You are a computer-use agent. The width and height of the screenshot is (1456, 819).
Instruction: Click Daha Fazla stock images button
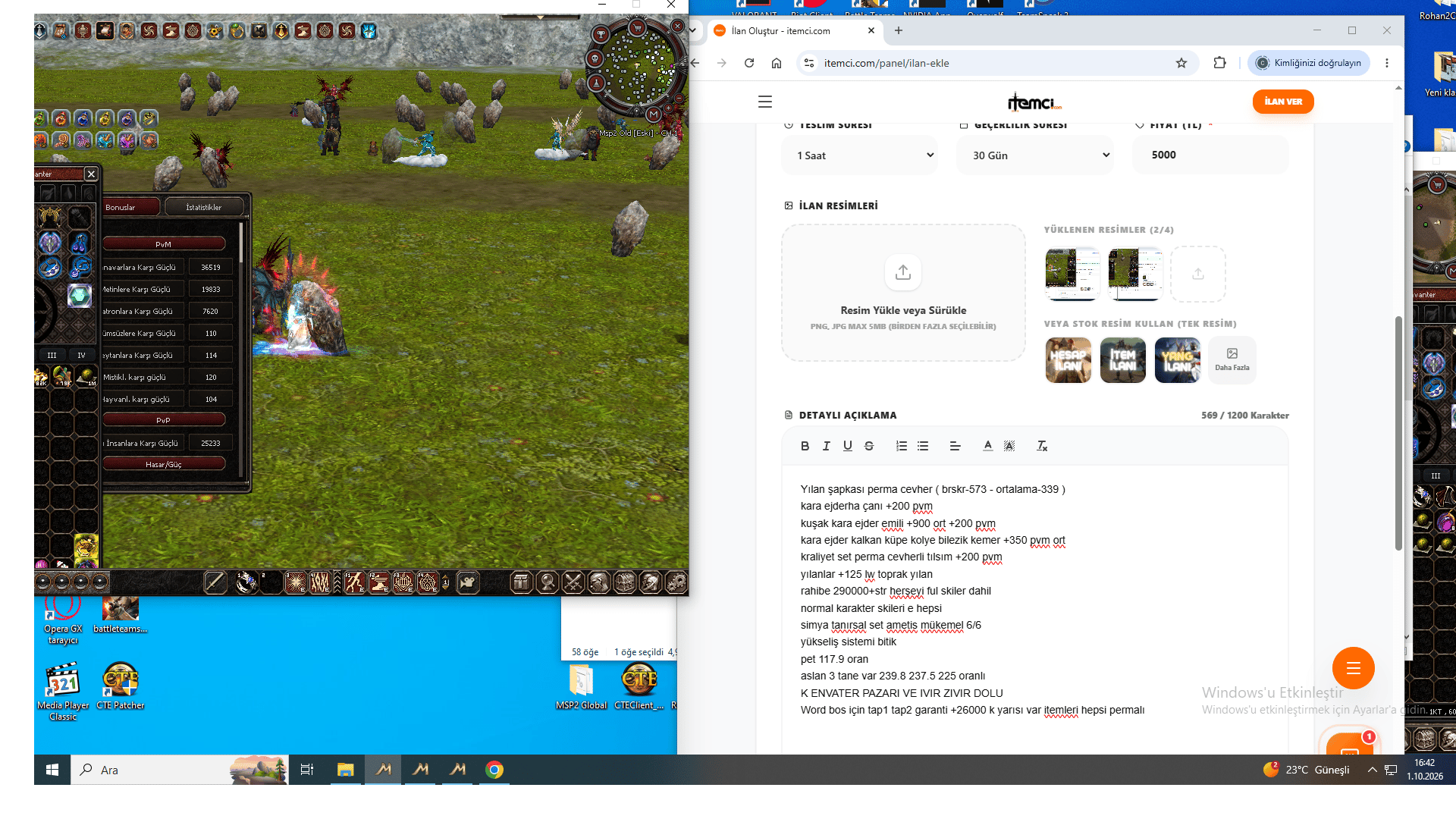[1232, 360]
